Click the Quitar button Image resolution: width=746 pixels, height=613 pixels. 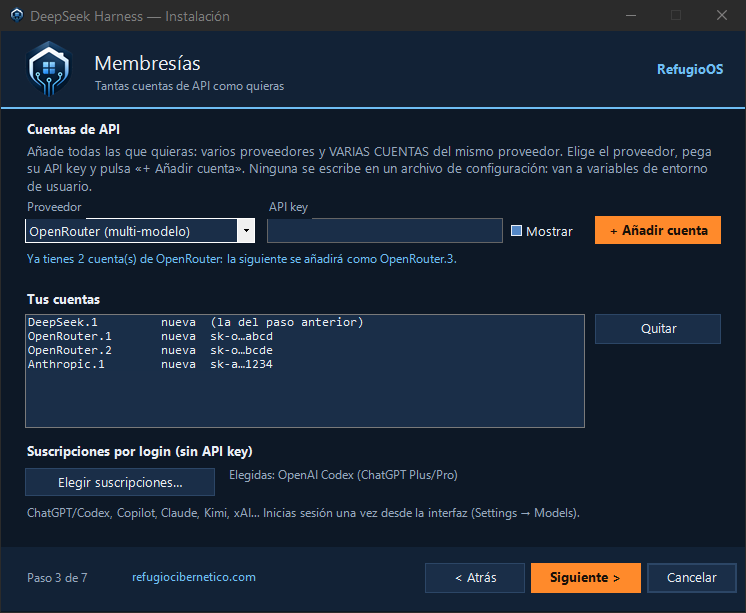point(658,329)
